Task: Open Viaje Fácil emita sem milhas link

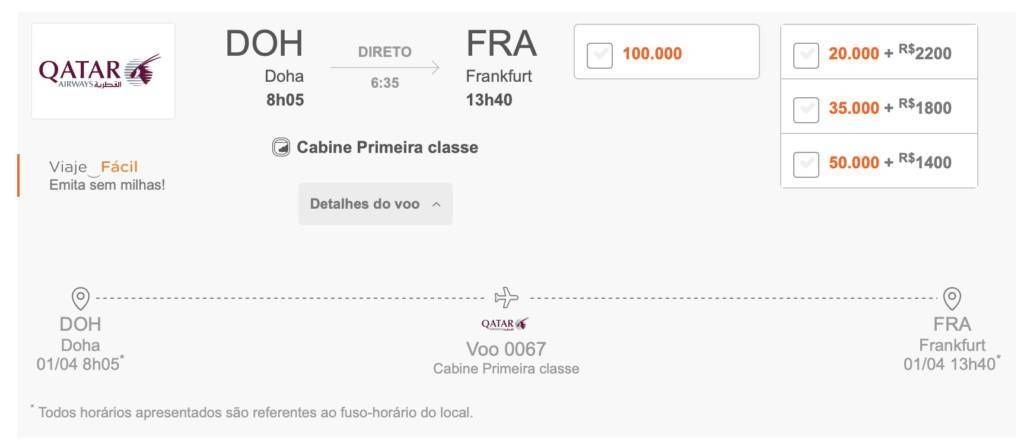Action: (107, 175)
